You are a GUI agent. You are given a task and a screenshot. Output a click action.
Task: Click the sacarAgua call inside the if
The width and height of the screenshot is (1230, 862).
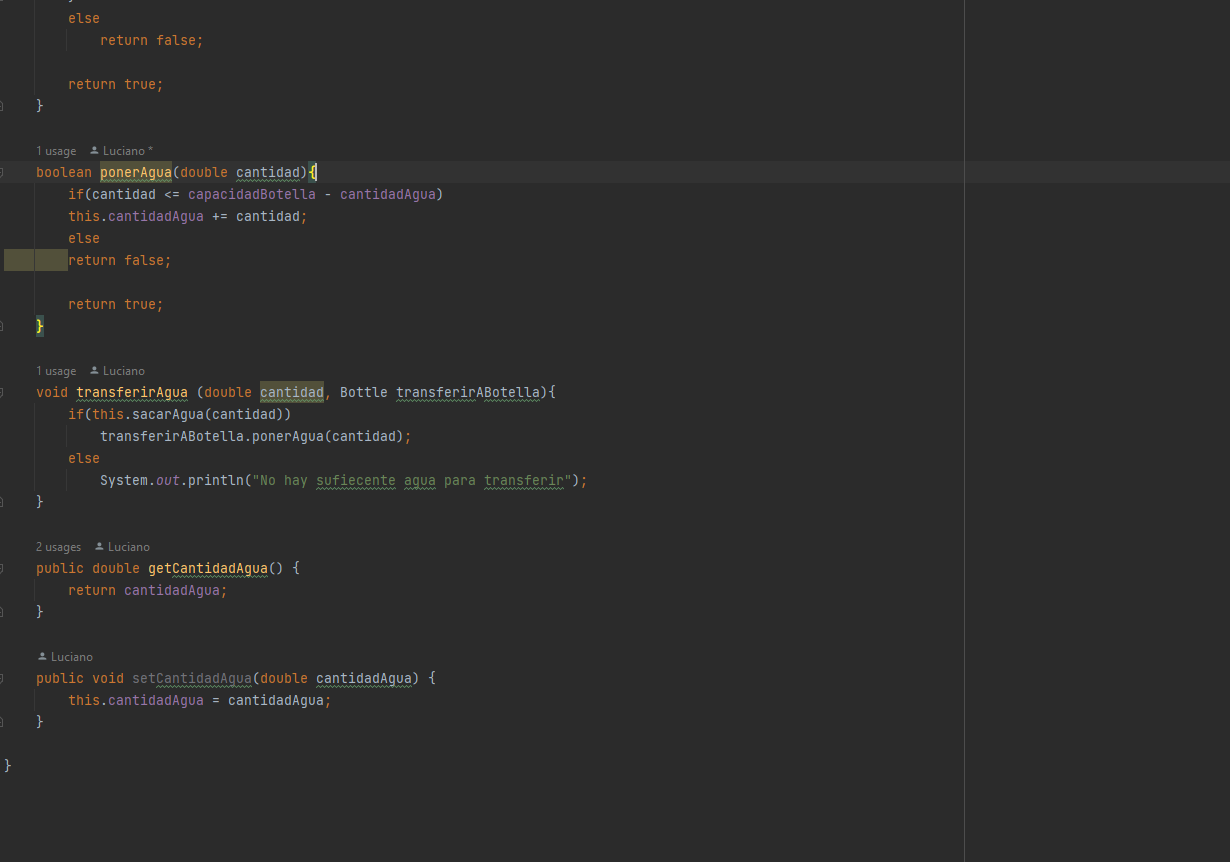coord(168,414)
